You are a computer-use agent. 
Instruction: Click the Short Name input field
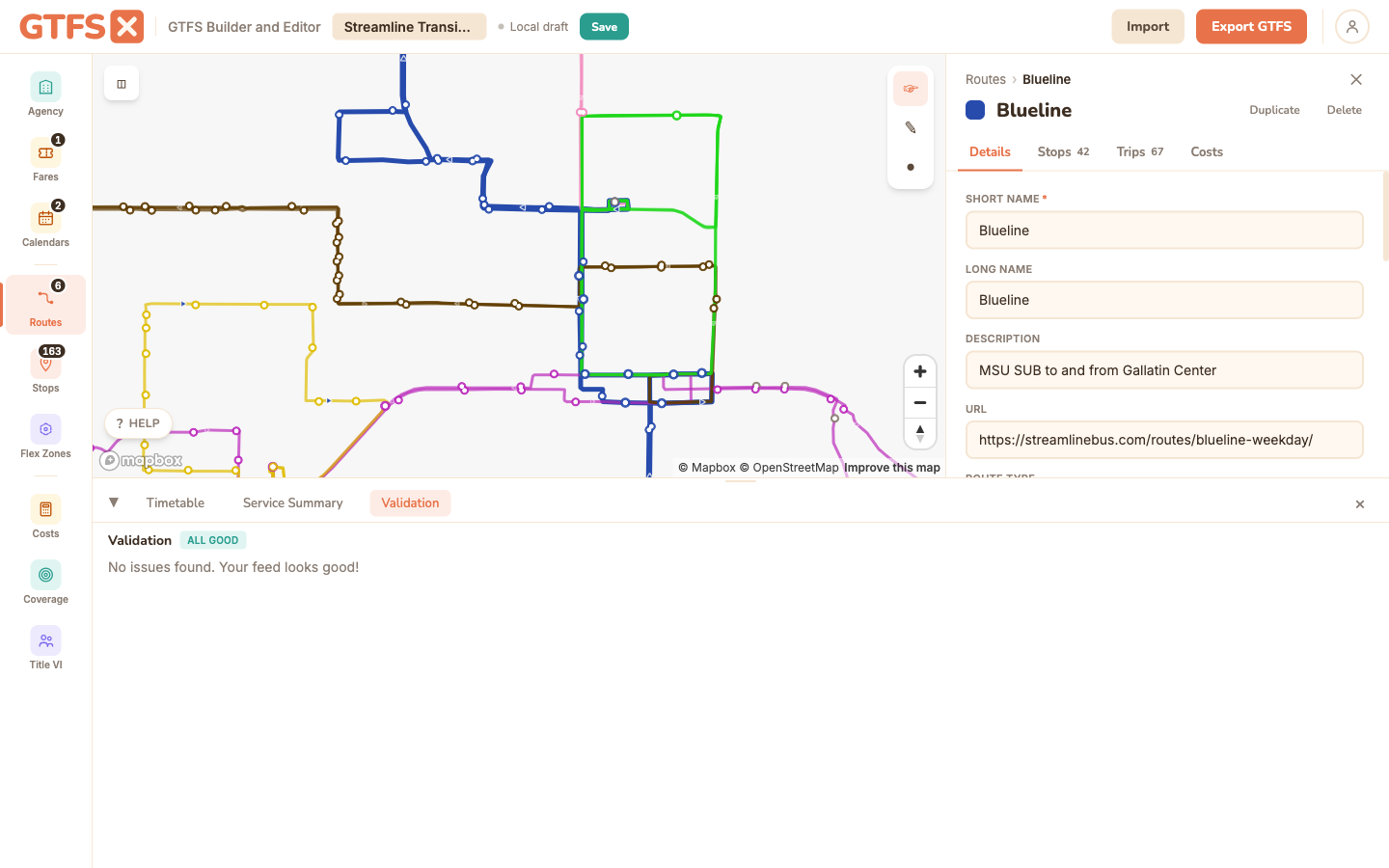[1164, 231]
